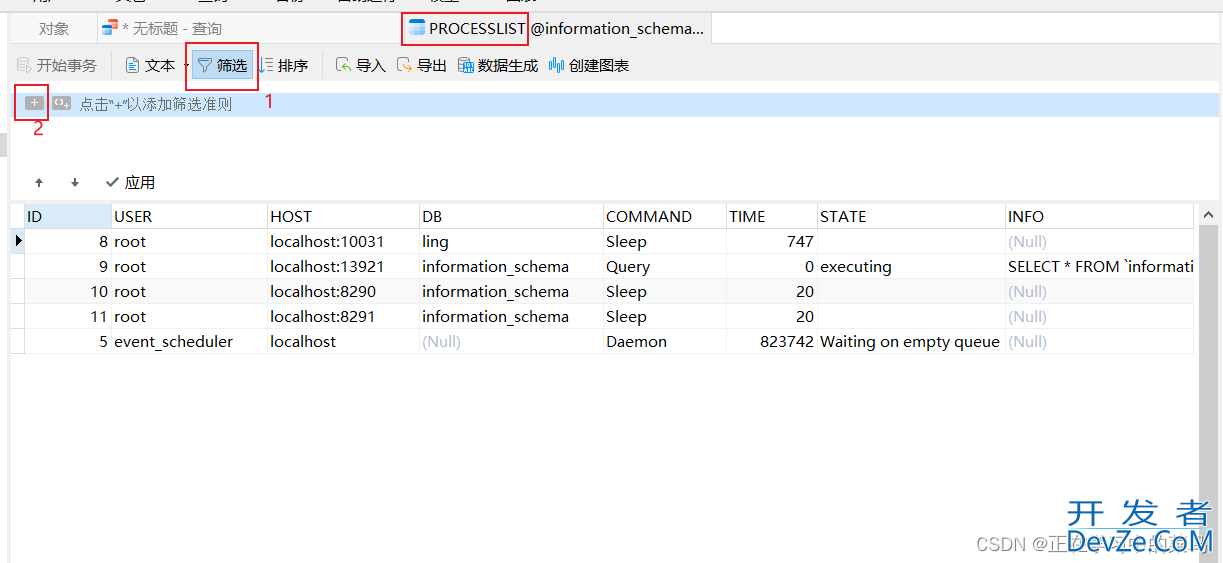This screenshot has height=563, width=1223.
Task: Click the INFO column header
Action: [1099, 216]
